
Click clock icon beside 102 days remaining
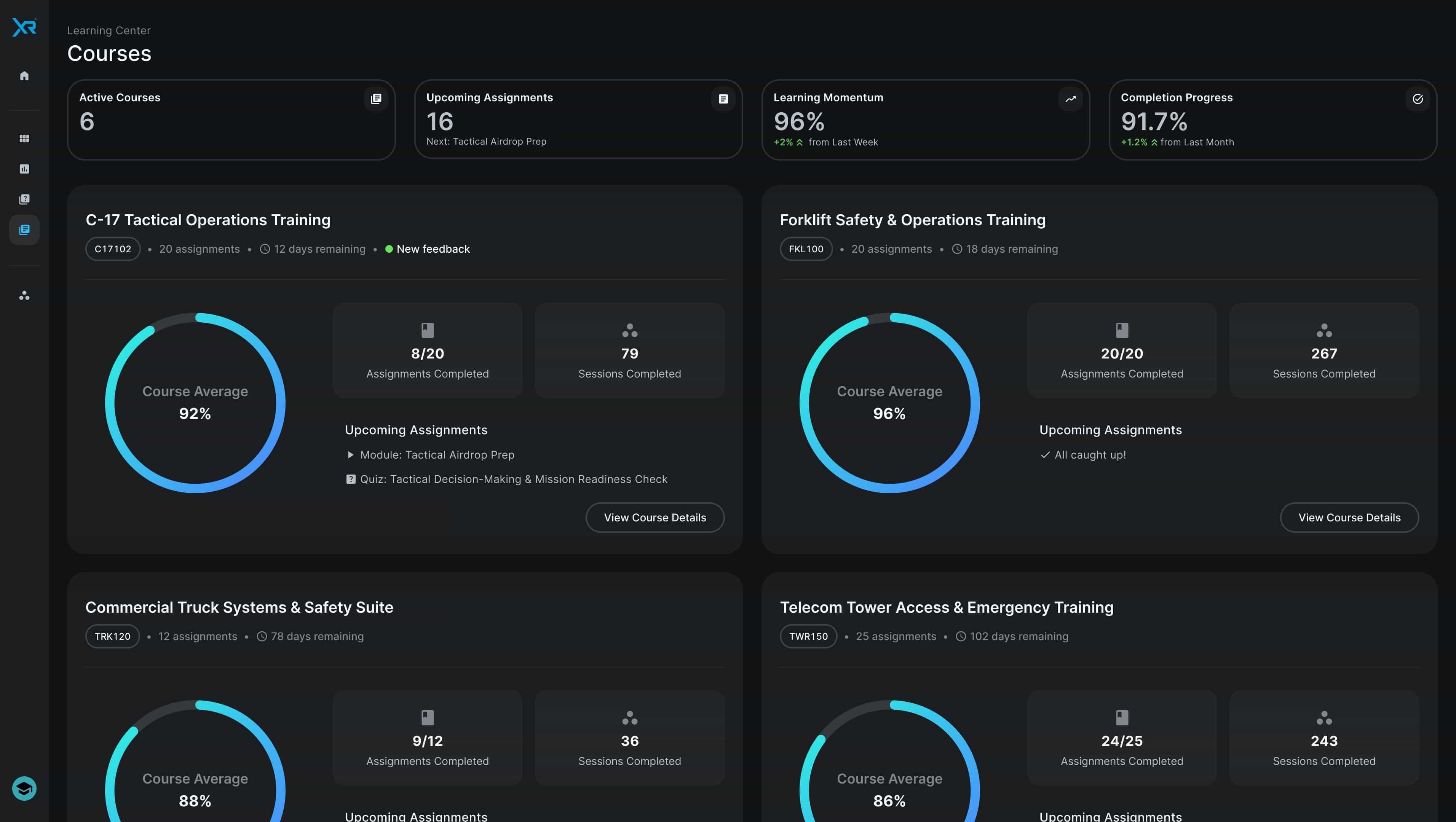point(961,636)
